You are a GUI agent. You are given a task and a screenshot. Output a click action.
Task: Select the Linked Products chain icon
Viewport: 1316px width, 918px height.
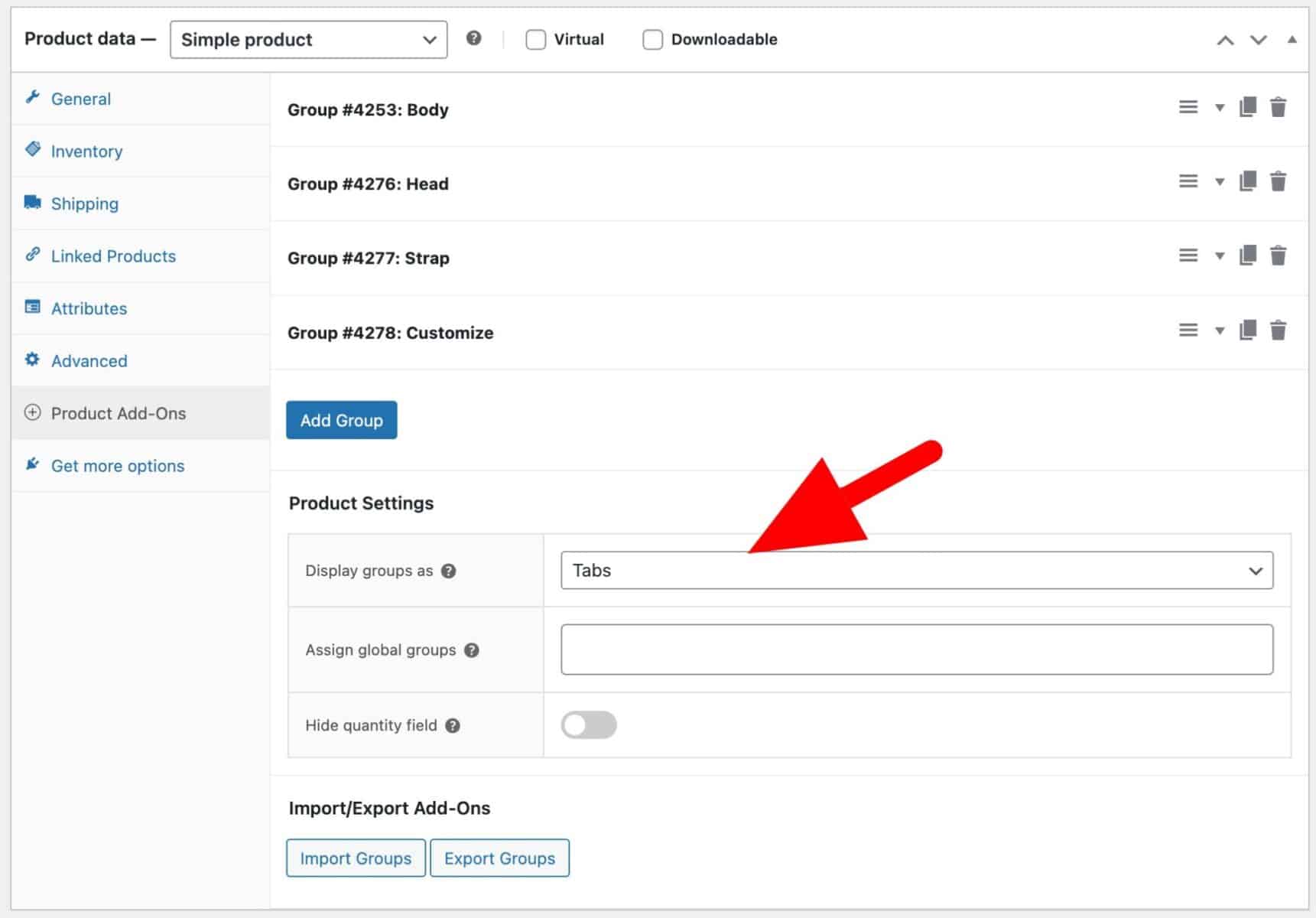click(x=34, y=255)
